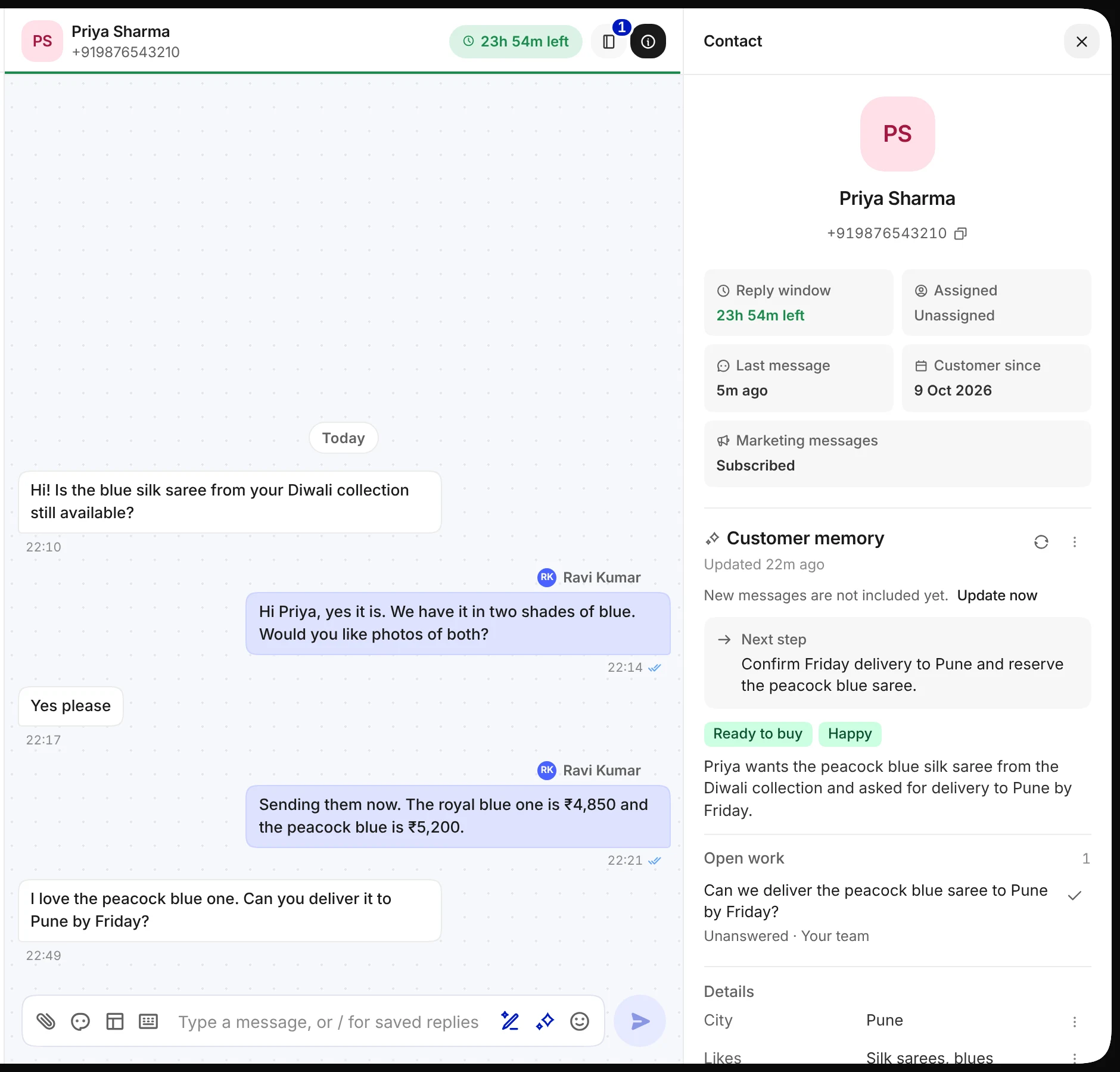This screenshot has width=1120, height=1072.
Task: Refresh Customer memory with the sync icon
Action: pyautogui.click(x=1041, y=542)
